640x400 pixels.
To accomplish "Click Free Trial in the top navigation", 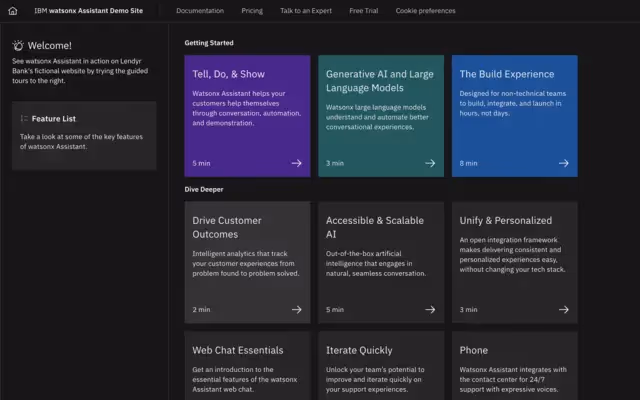I will 364,11.
